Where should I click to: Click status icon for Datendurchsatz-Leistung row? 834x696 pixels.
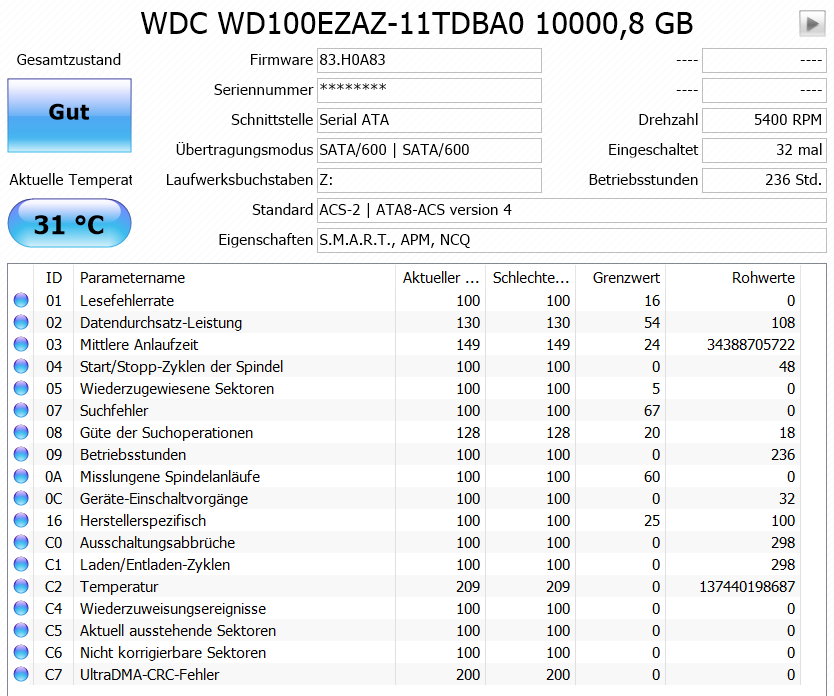click(21, 322)
